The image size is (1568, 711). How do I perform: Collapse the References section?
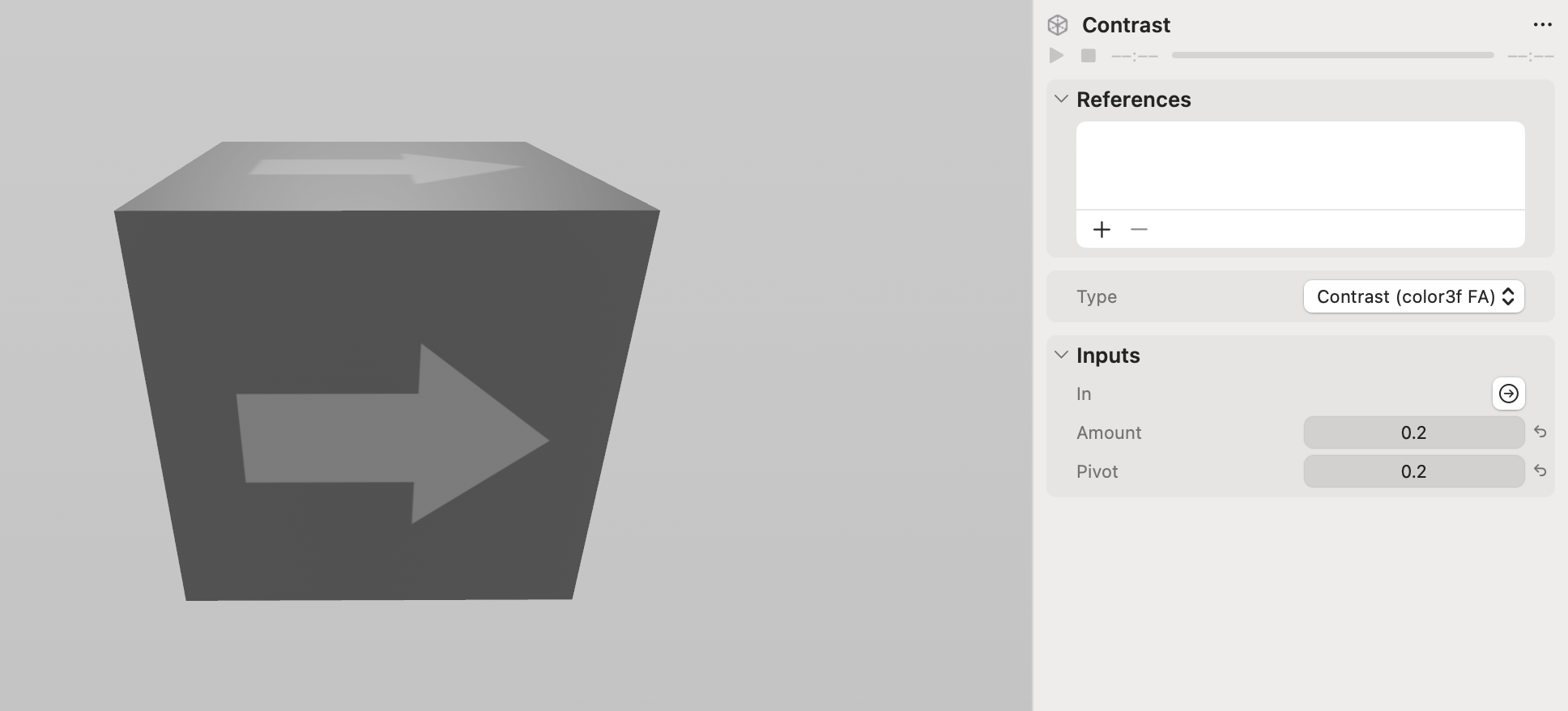(x=1061, y=99)
